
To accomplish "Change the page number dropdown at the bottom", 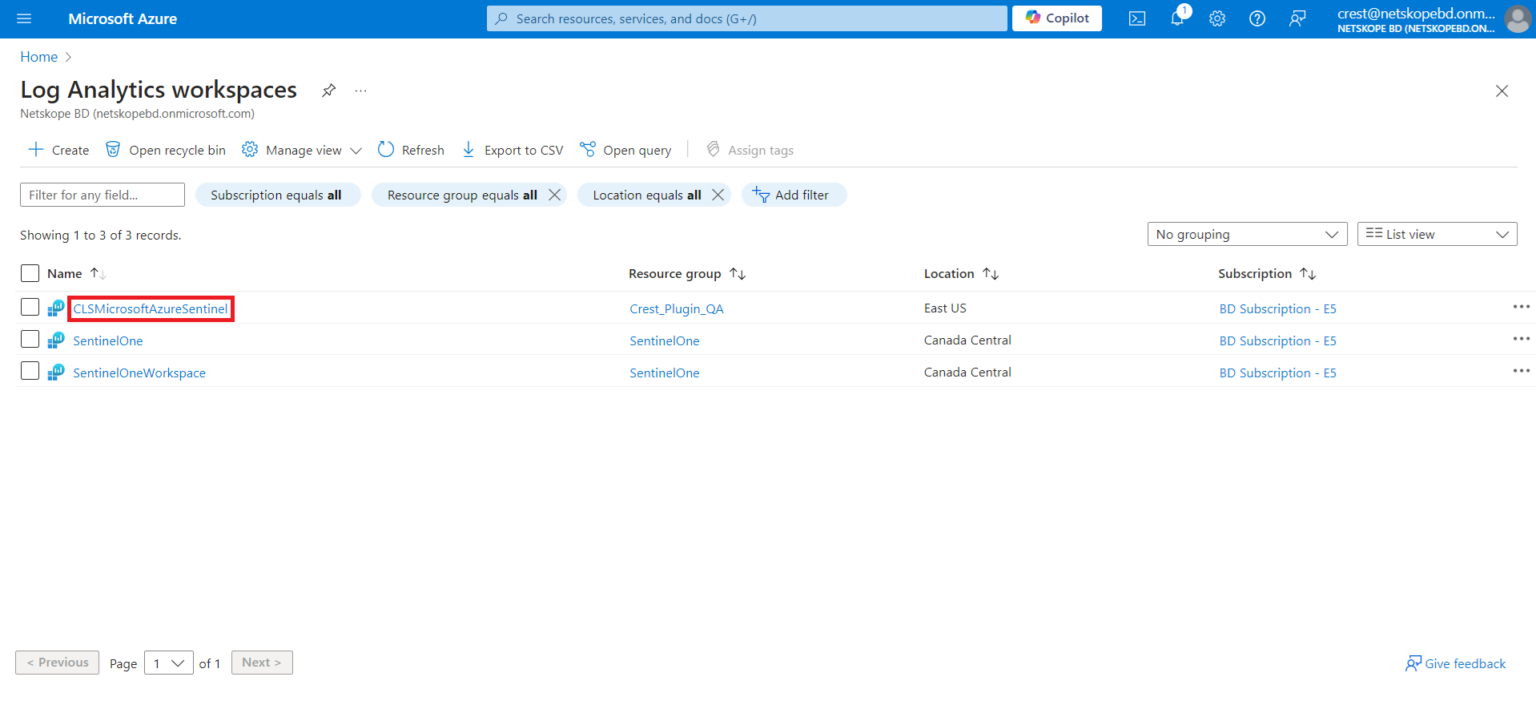I will (168, 662).
